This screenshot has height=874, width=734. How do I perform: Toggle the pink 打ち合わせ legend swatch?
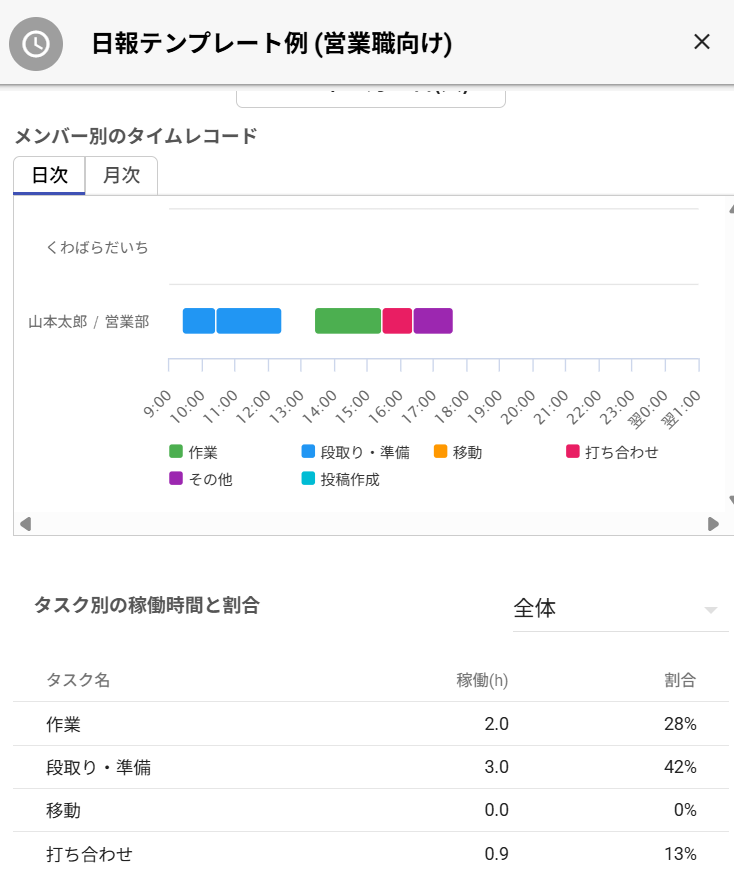572,451
